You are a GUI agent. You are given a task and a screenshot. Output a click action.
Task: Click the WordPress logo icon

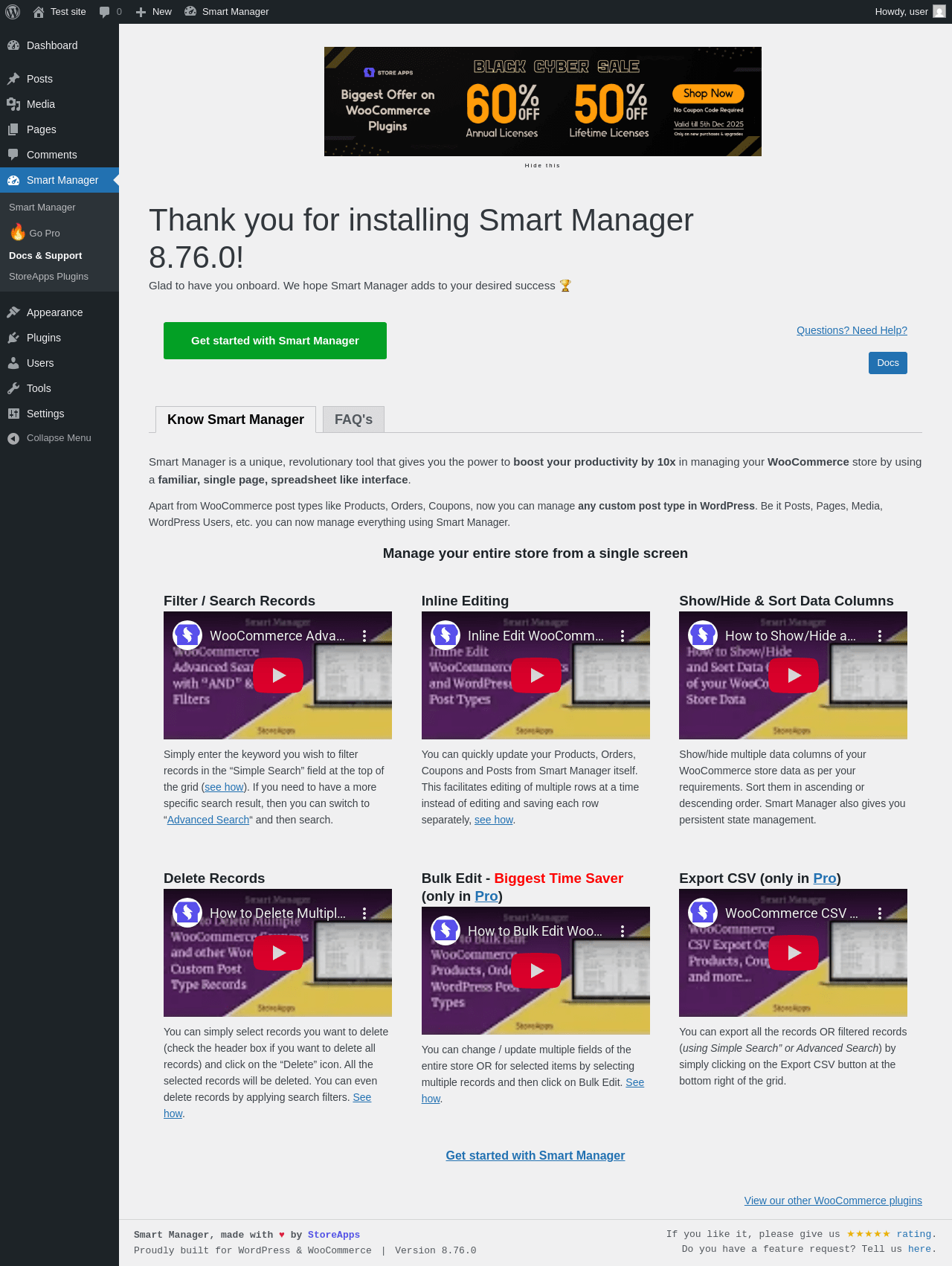coord(13,12)
